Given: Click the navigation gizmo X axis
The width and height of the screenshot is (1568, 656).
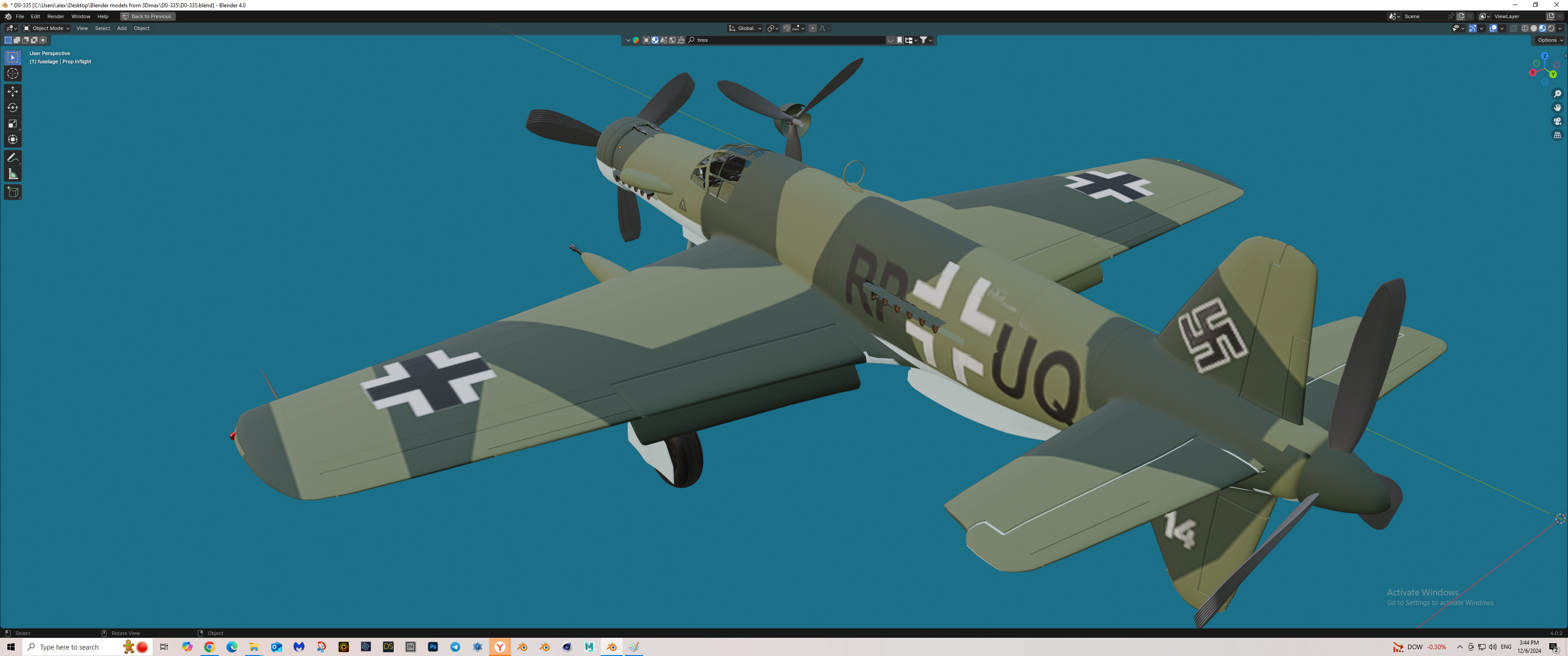Looking at the screenshot, I should (x=1533, y=73).
